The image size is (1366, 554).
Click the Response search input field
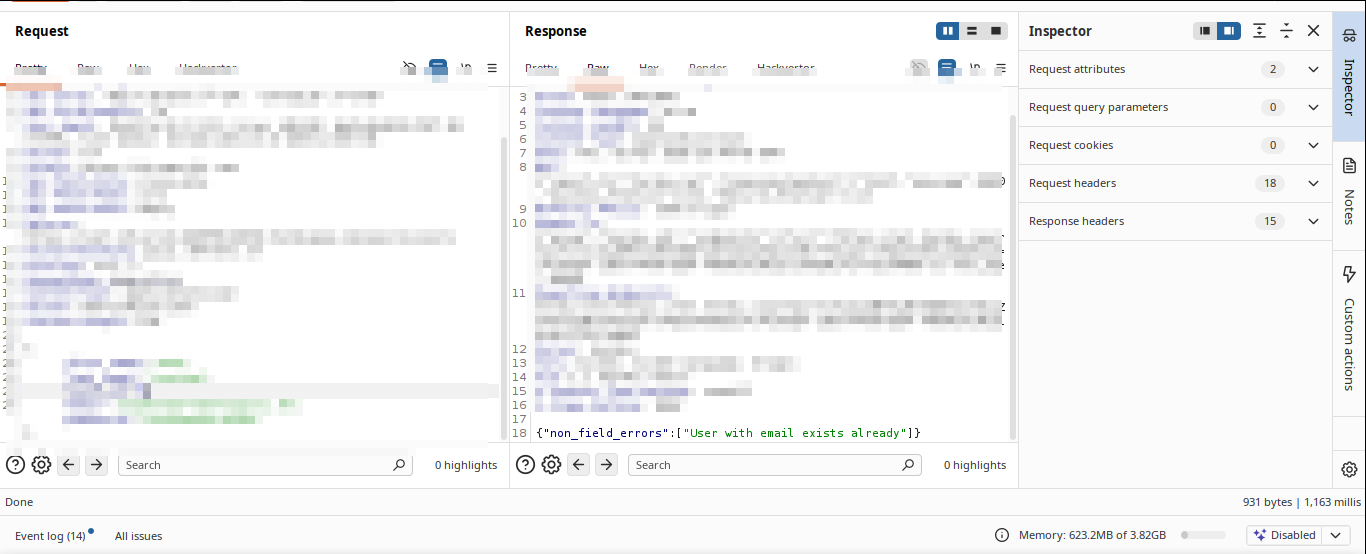pyautogui.click(x=765, y=465)
